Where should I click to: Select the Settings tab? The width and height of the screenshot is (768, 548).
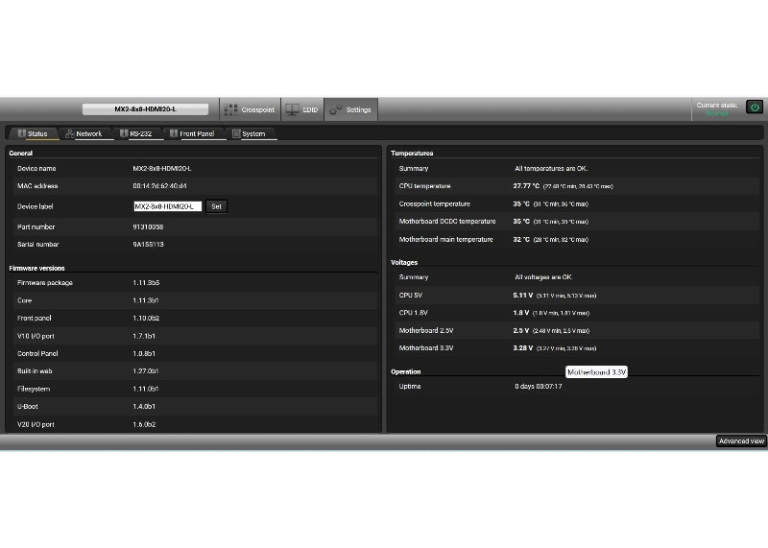click(x=351, y=110)
